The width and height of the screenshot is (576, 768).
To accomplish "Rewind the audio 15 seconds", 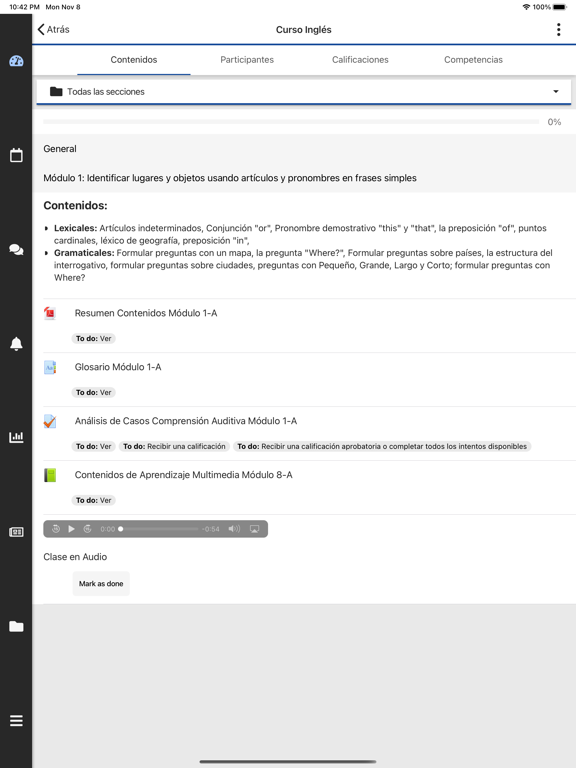I will point(56,529).
